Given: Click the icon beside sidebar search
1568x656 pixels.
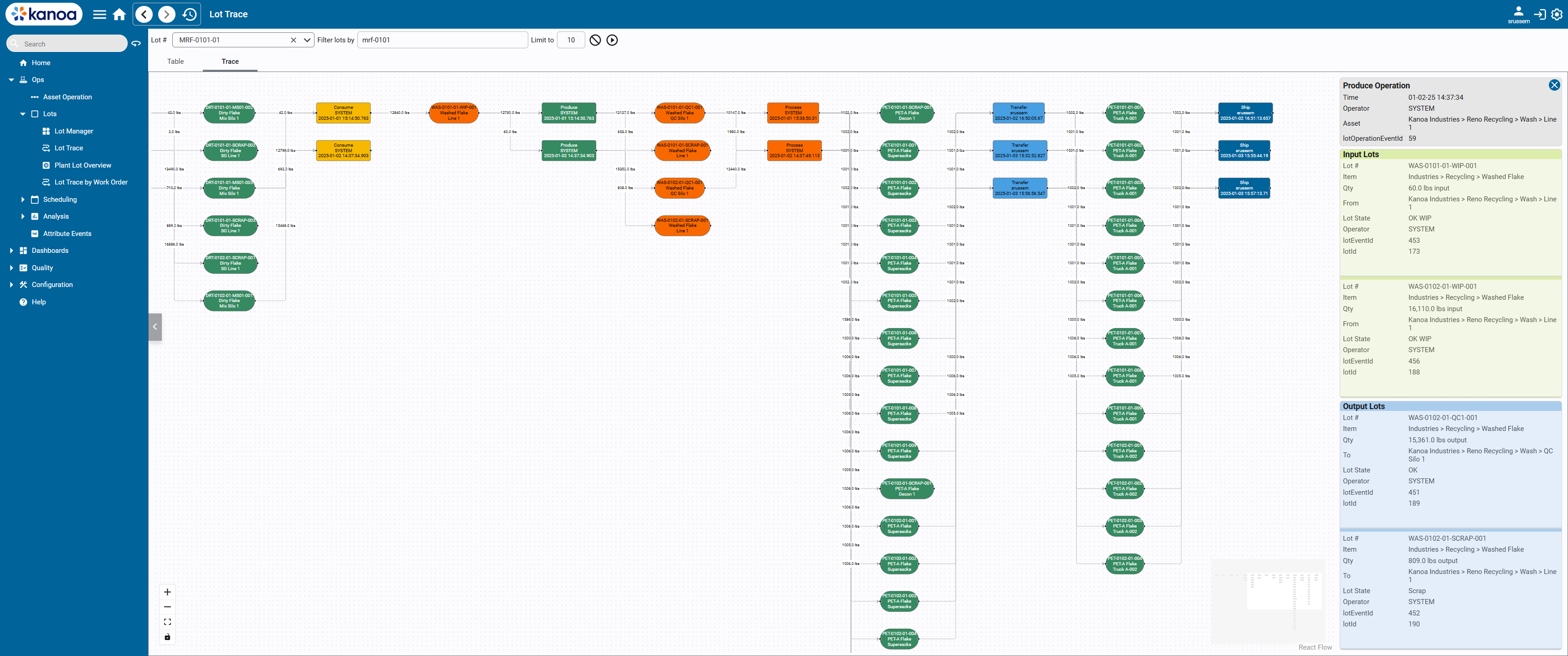Looking at the screenshot, I should pos(136,44).
